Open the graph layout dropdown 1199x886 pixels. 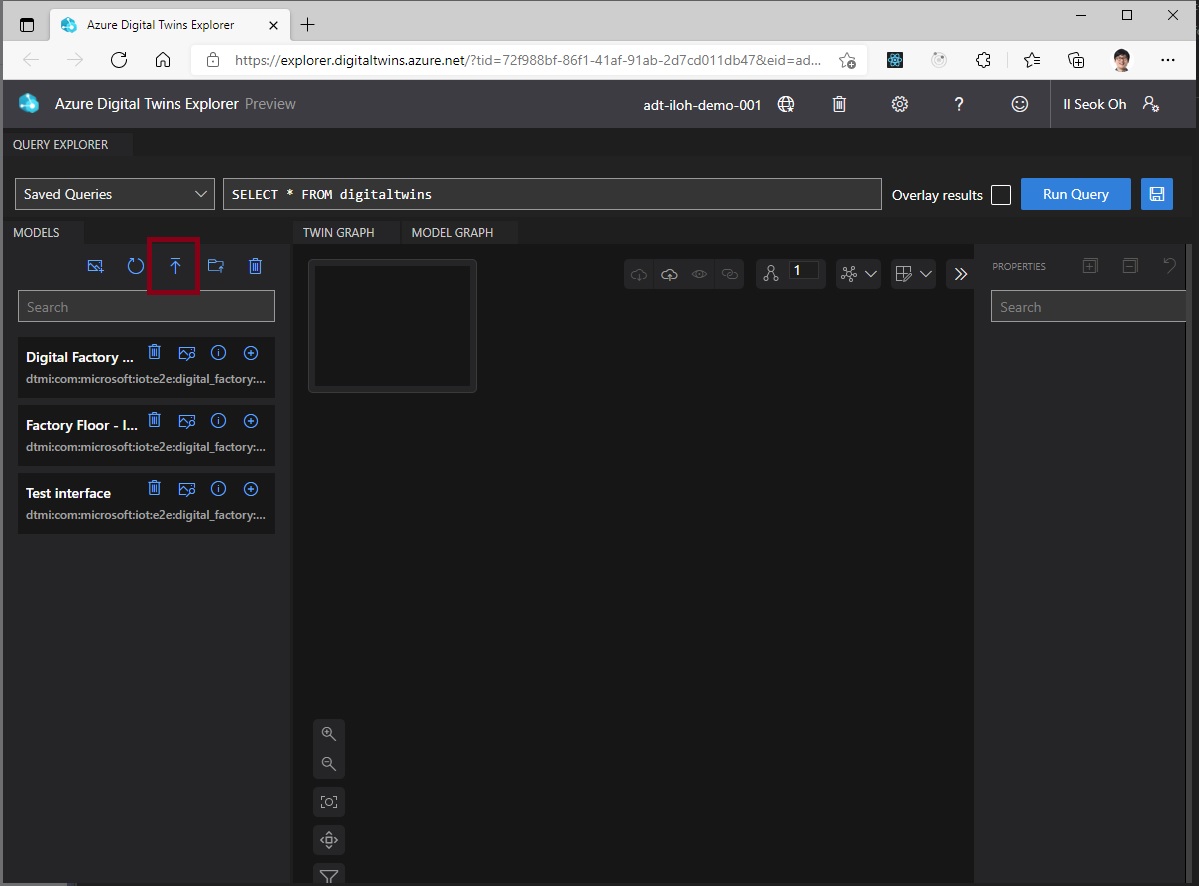click(x=858, y=274)
